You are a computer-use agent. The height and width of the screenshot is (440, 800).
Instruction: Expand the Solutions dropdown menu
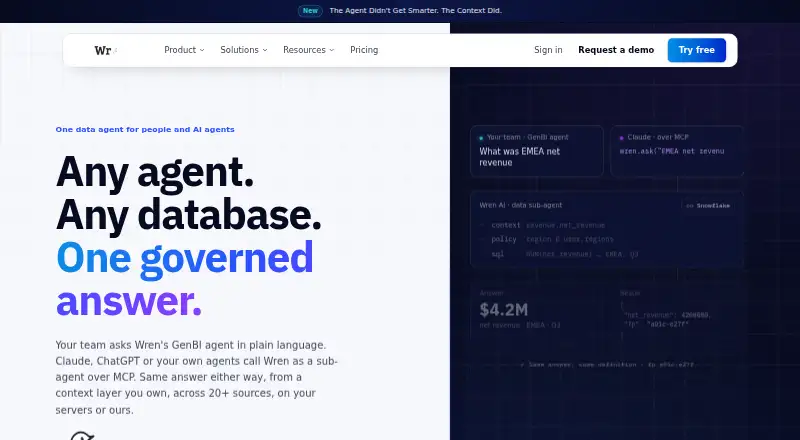pyautogui.click(x=244, y=50)
